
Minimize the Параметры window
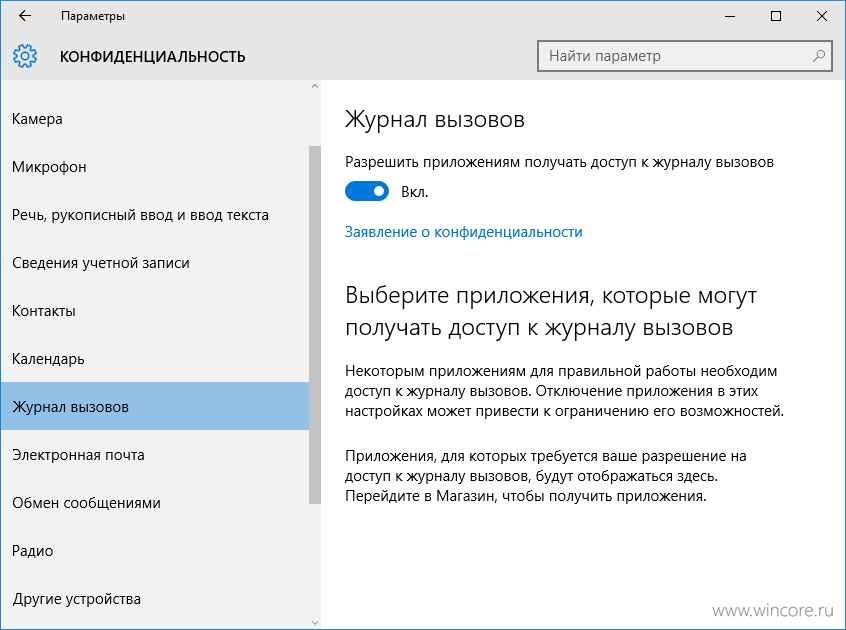coord(730,16)
